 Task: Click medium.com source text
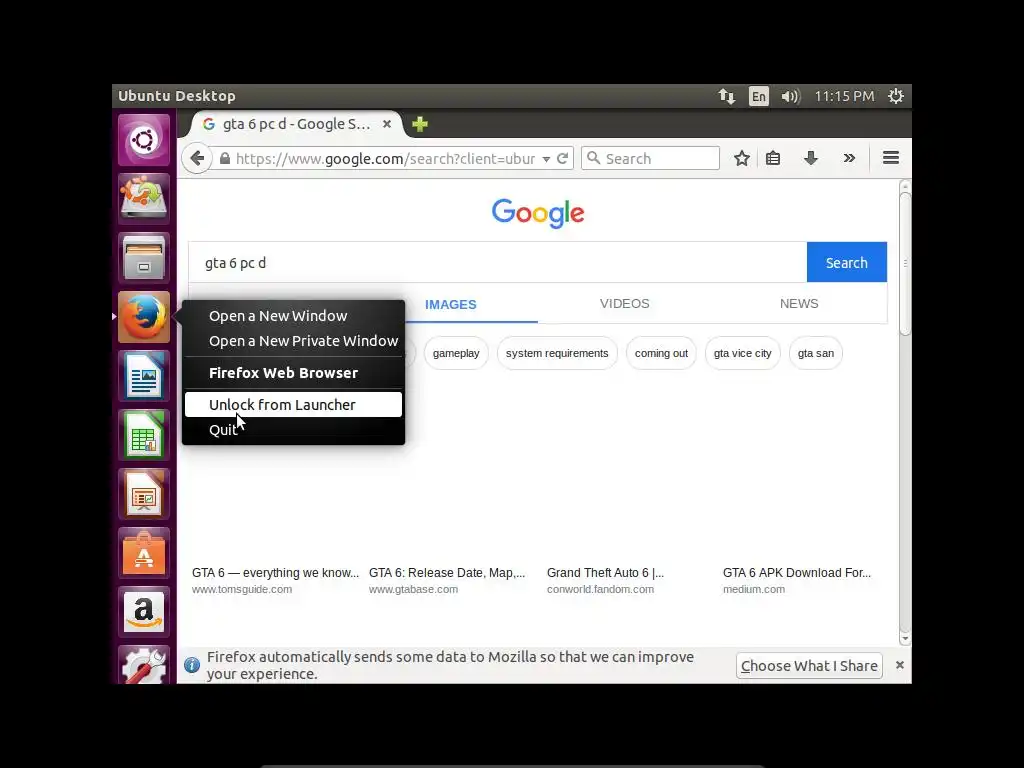coord(754,589)
